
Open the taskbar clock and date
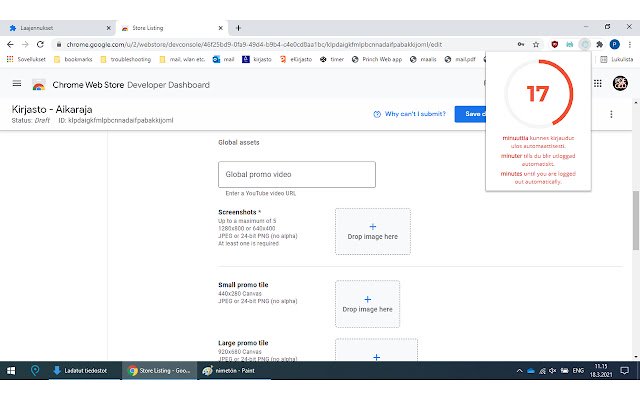[x=601, y=371]
